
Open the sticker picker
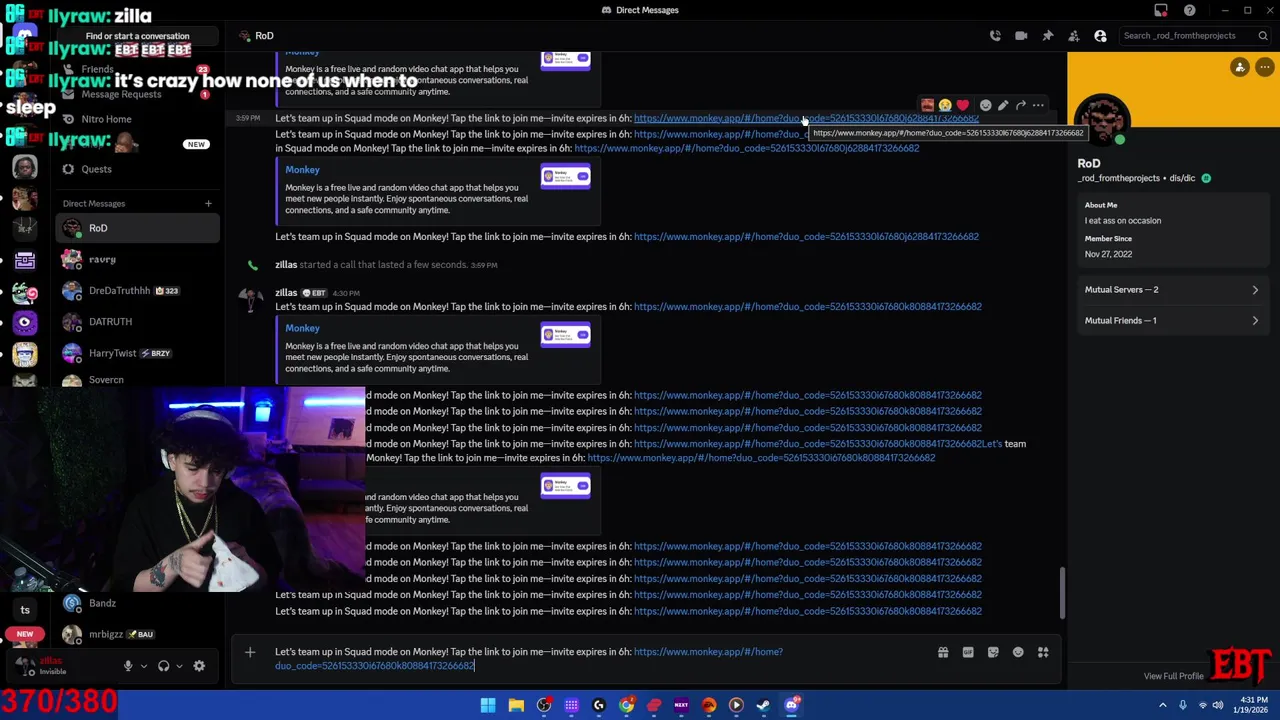coord(993,653)
